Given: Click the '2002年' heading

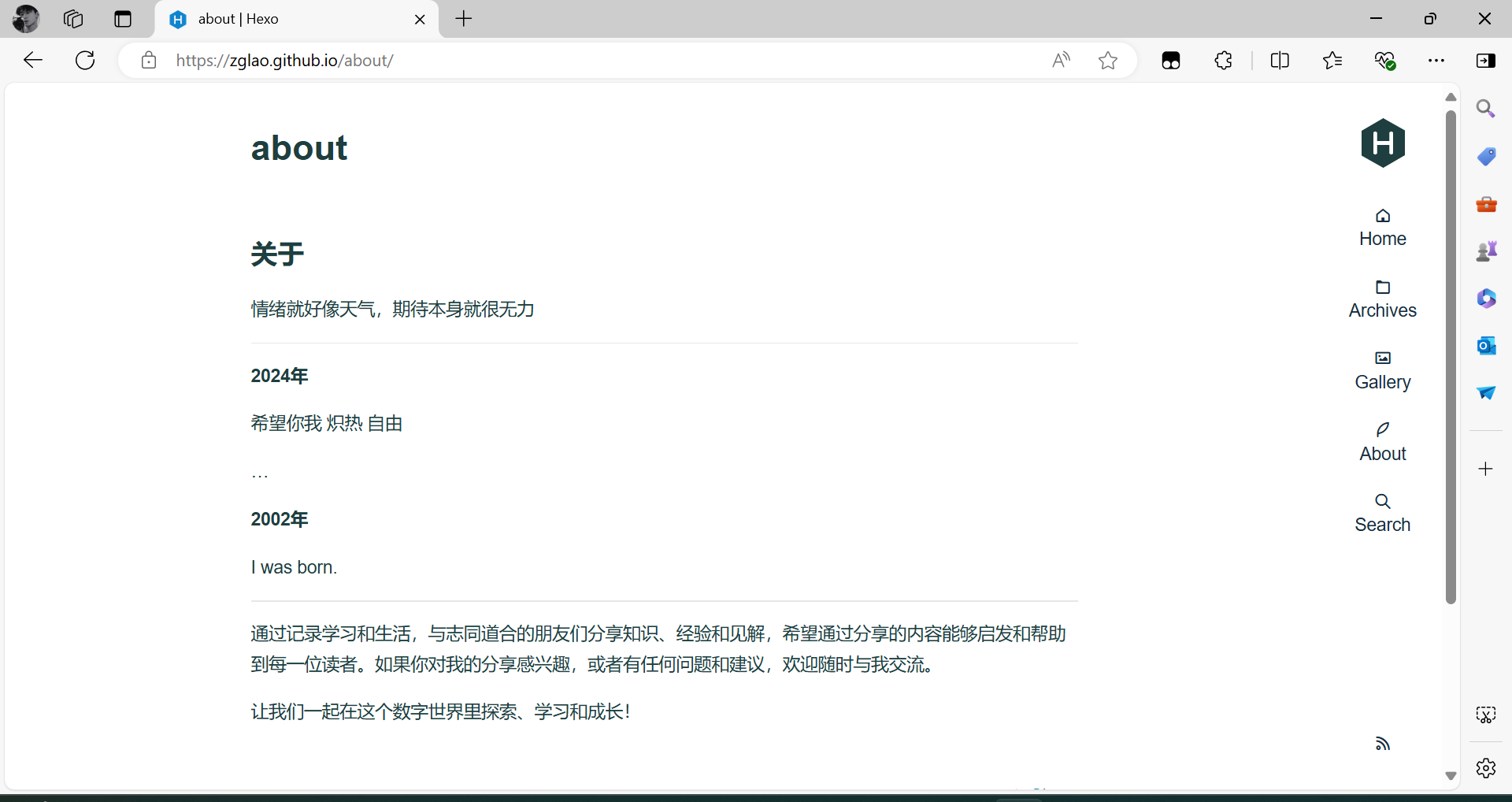Looking at the screenshot, I should pyautogui.click(x=280, y=519).
